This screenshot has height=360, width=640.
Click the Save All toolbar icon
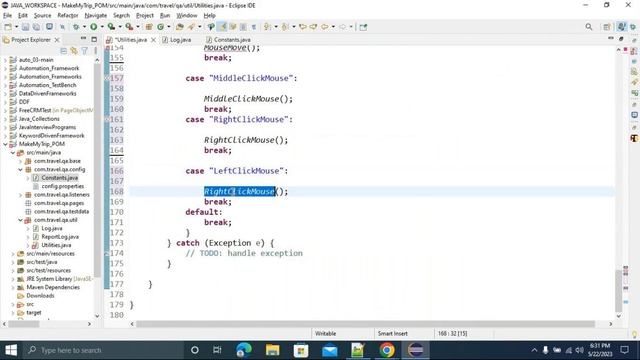coord(36,27)
